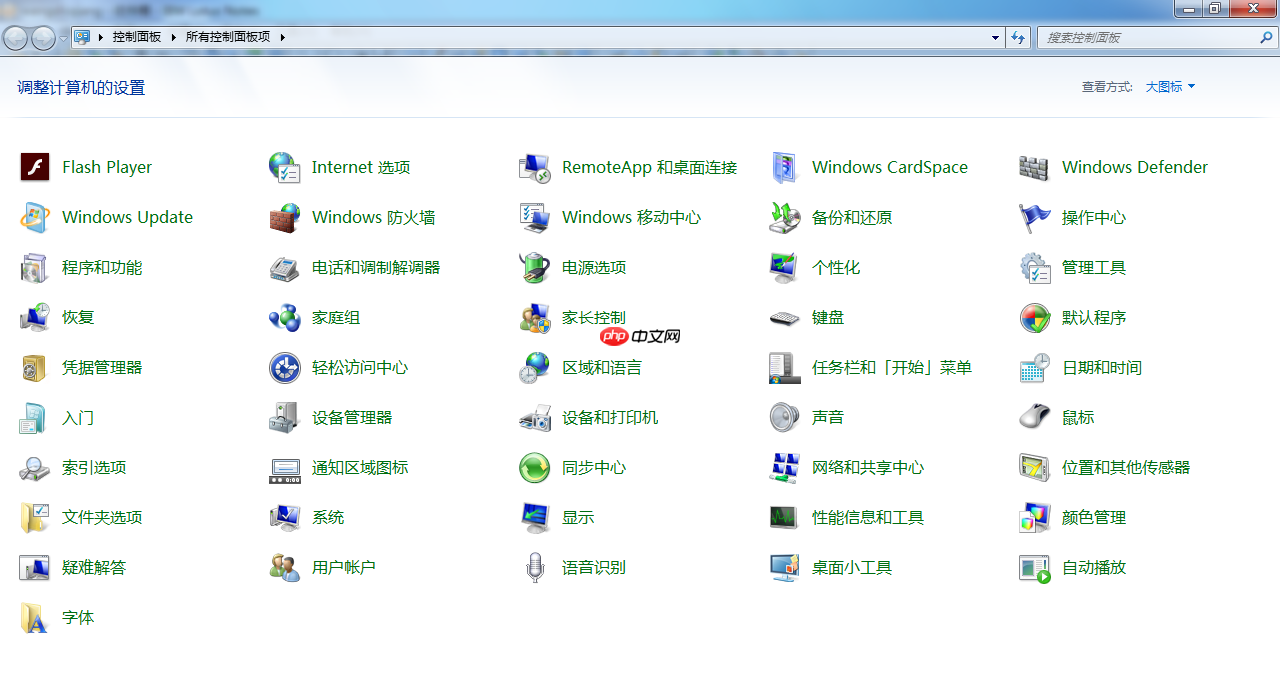Open the Windows 移动中心 icon
Image resolution: width=1280 pixels, height=674 pixels.
(x=535, y=217)
